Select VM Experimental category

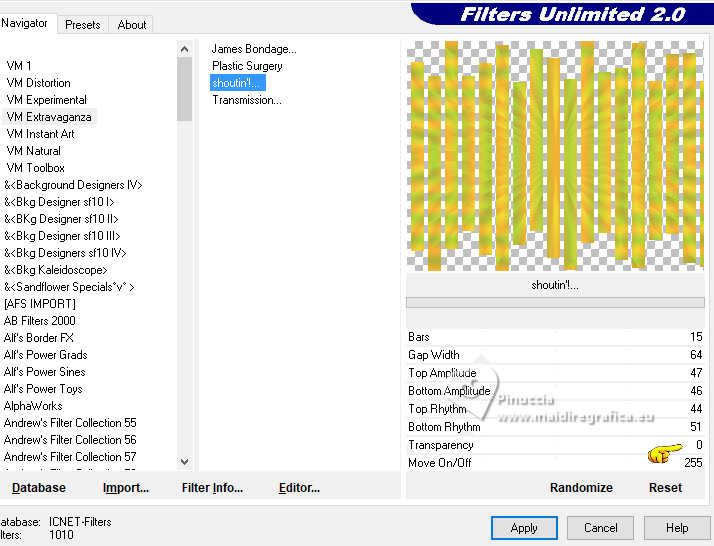46,100
